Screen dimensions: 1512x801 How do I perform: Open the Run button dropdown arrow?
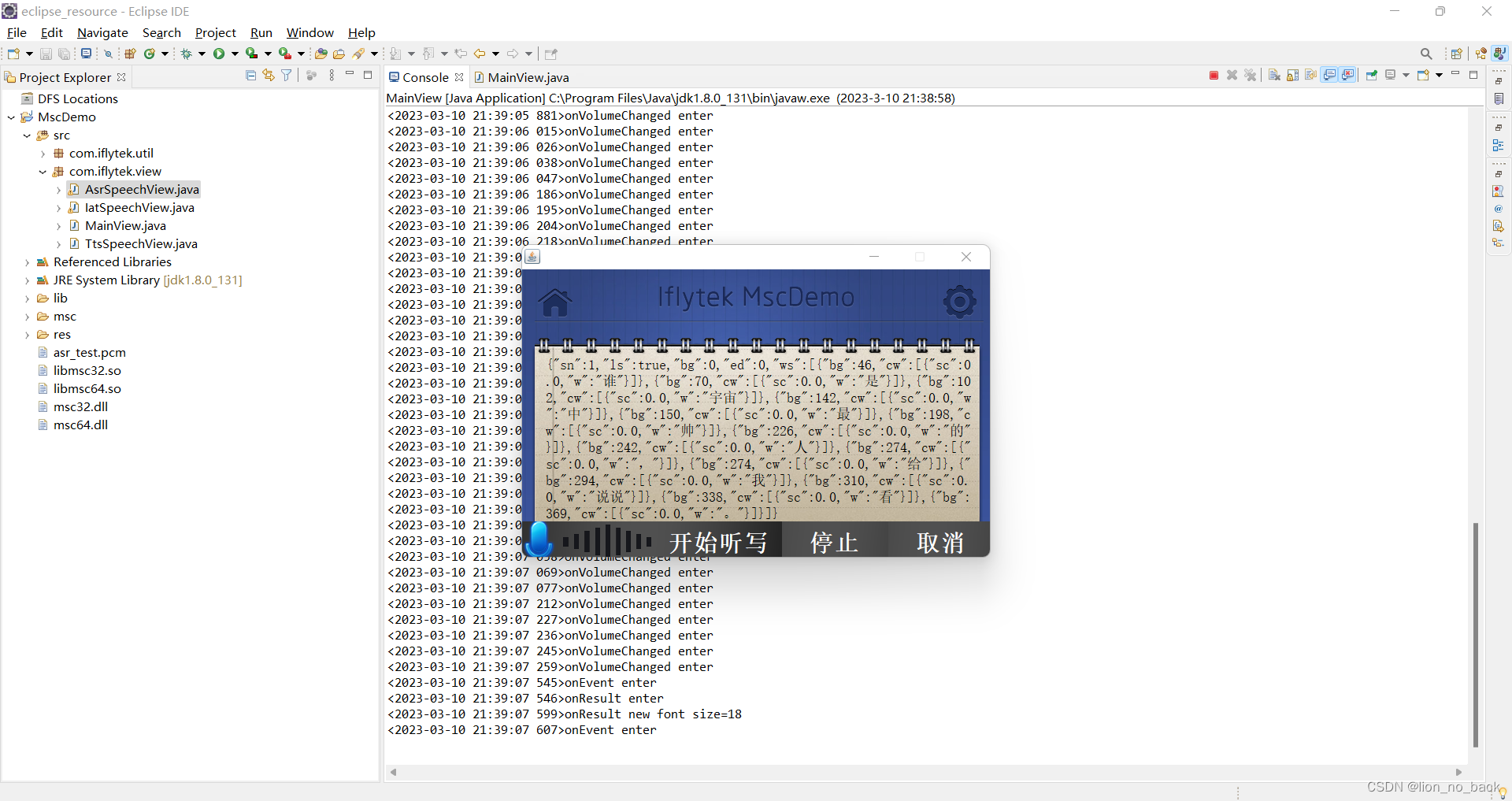pyautogui.click(x=235, y=54)
